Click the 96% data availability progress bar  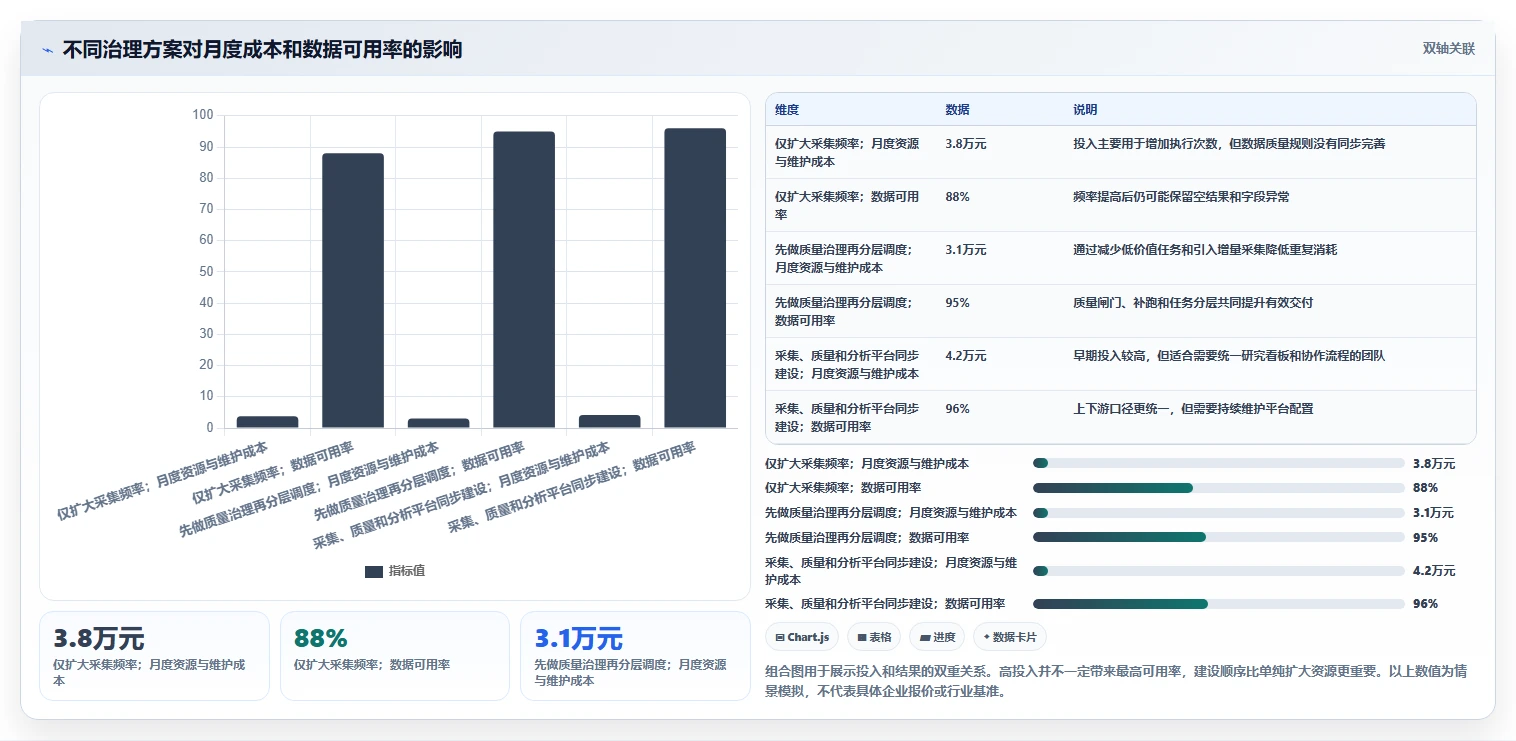coord(1218,604)
